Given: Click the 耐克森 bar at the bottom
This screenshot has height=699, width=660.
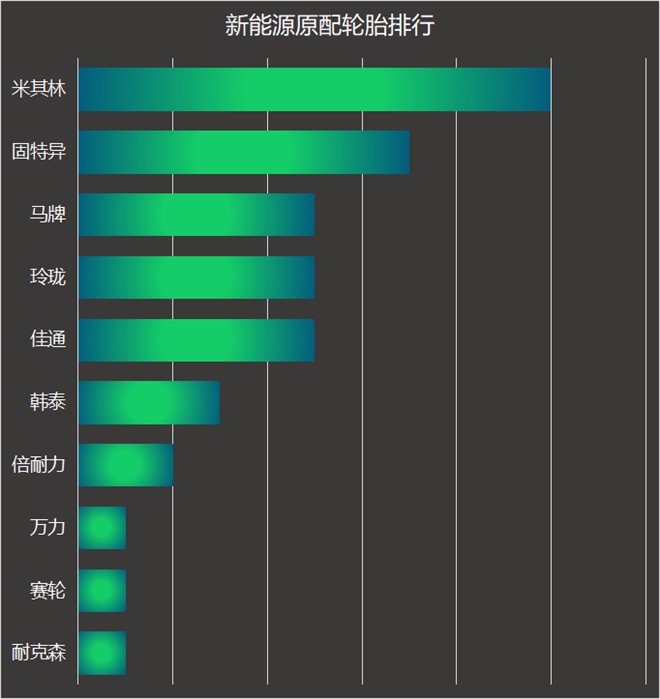Looking at the screenshot, I should (x=101, y=653).
